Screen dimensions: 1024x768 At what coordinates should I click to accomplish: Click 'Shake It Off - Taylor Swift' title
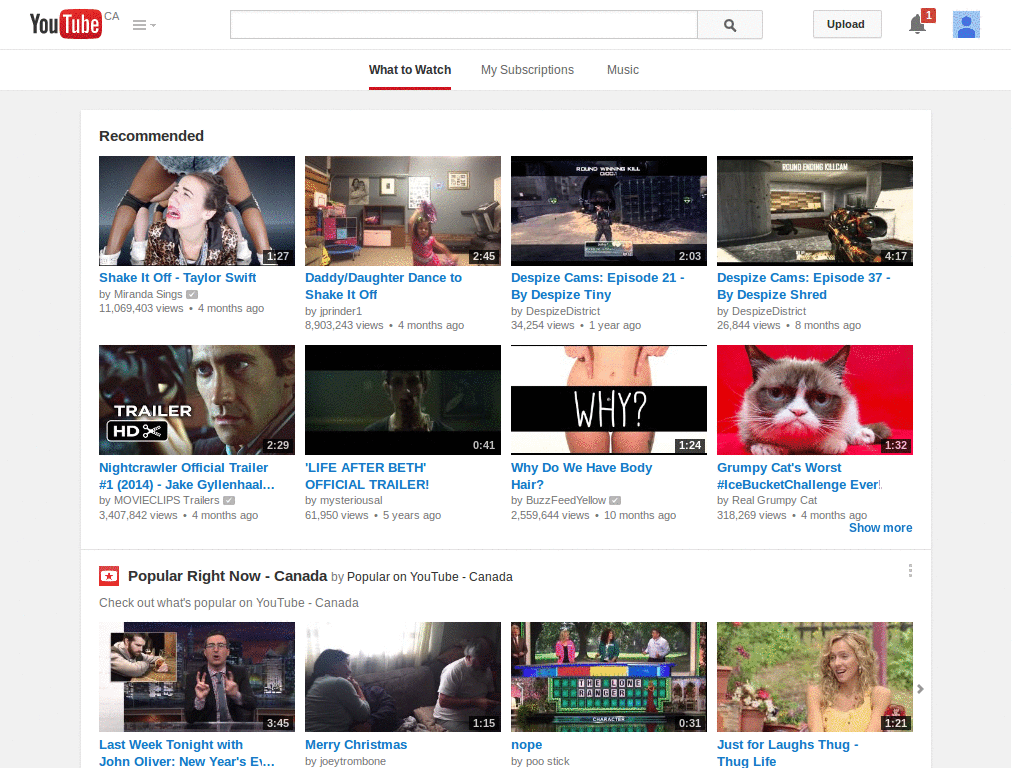[x=177, y=278]
